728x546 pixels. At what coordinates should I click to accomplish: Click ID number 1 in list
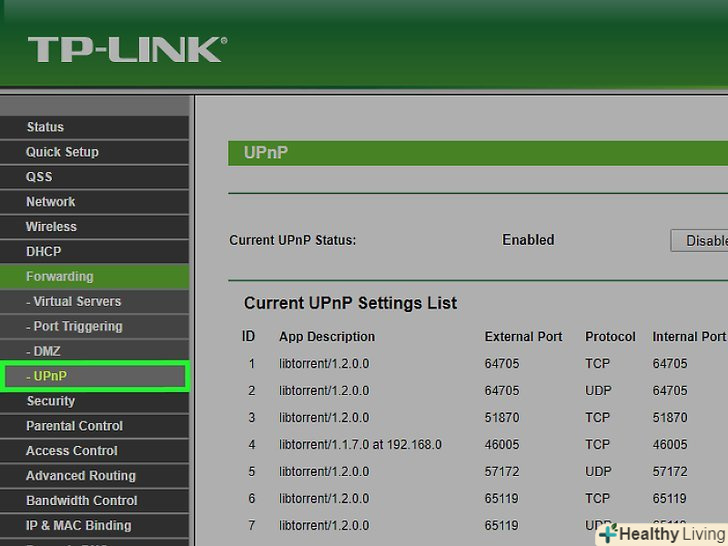pyautogui.click(x=252, y=364)
